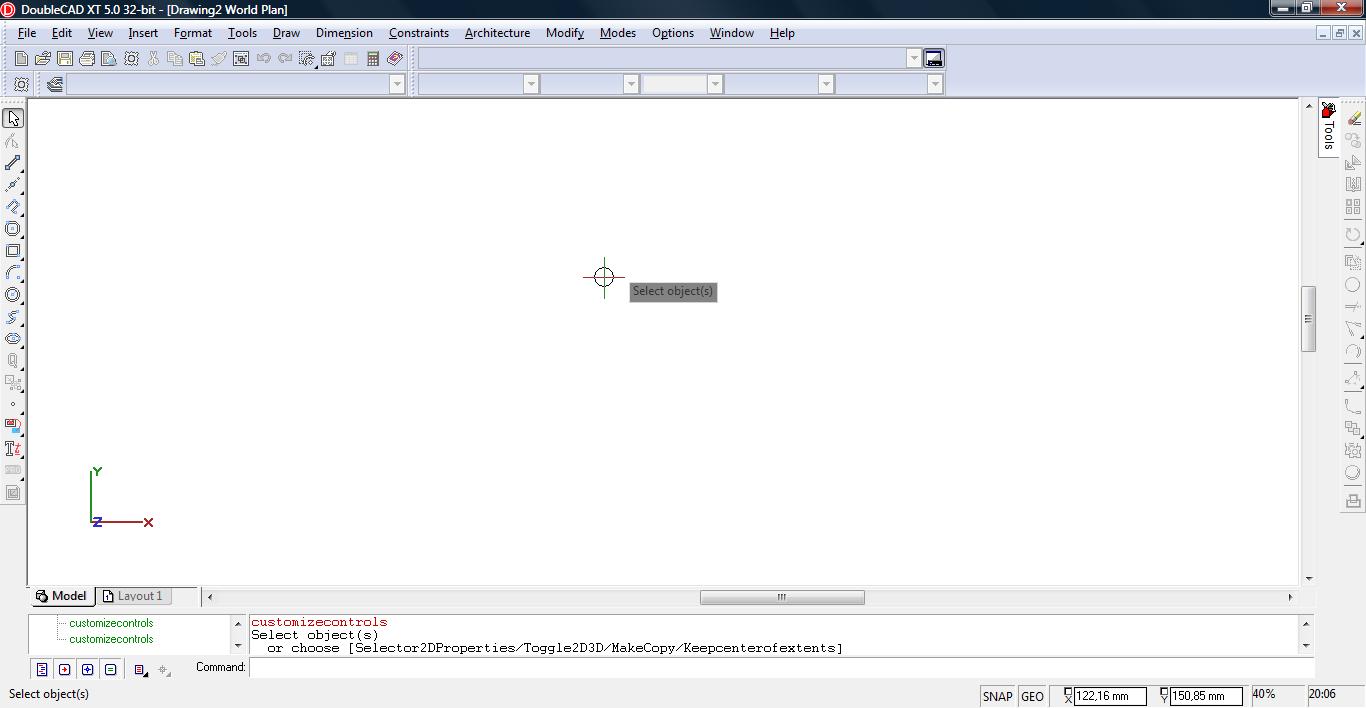Click the Print icon in toolbar
The image size is (1366, 708).
[x=87, y=59]
